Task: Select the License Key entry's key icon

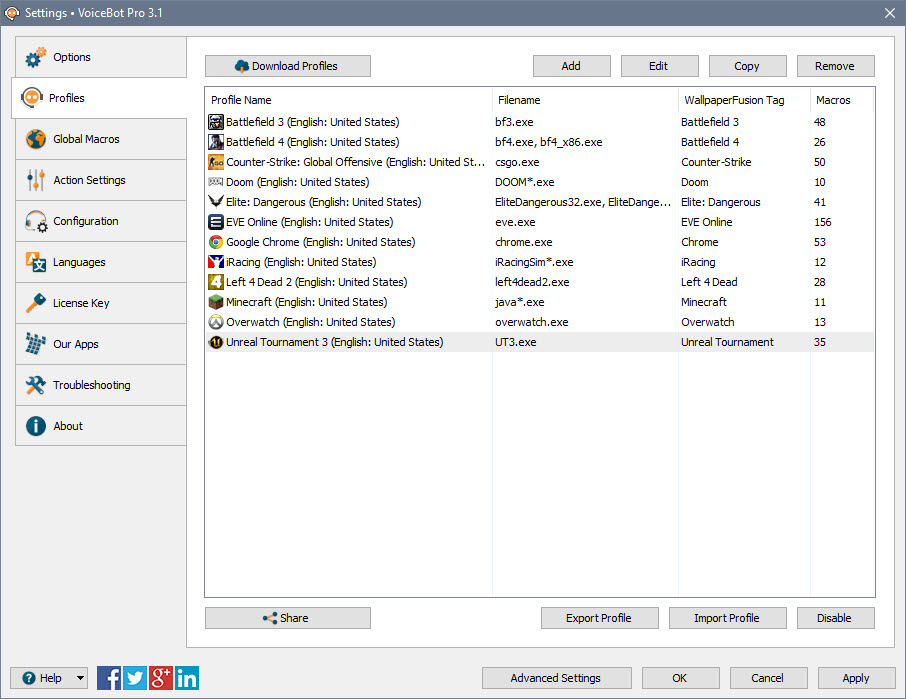Action: (x=33, y=303)
